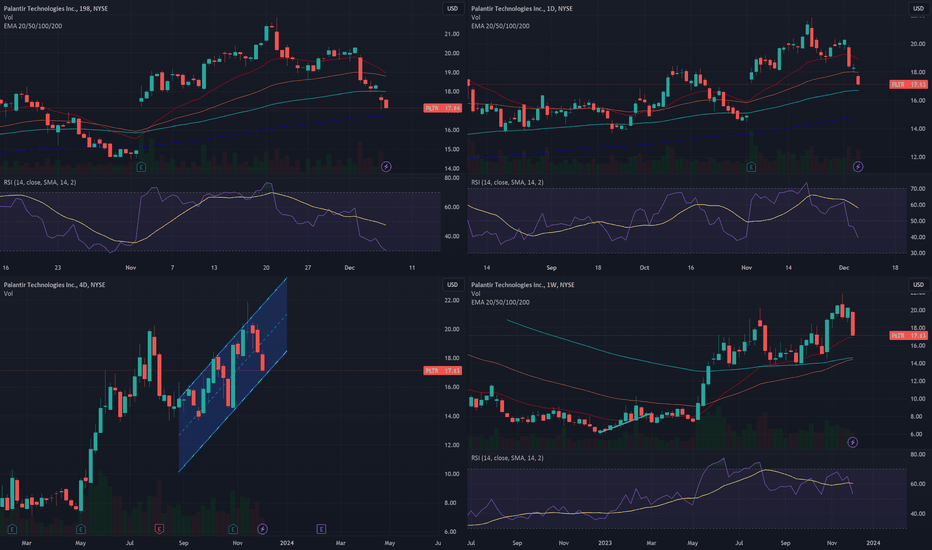Click the lightning event icon on the 198 chart
The height and width of the screenshot is (550, 932).
pyautogui.click(x=386, y=166)
